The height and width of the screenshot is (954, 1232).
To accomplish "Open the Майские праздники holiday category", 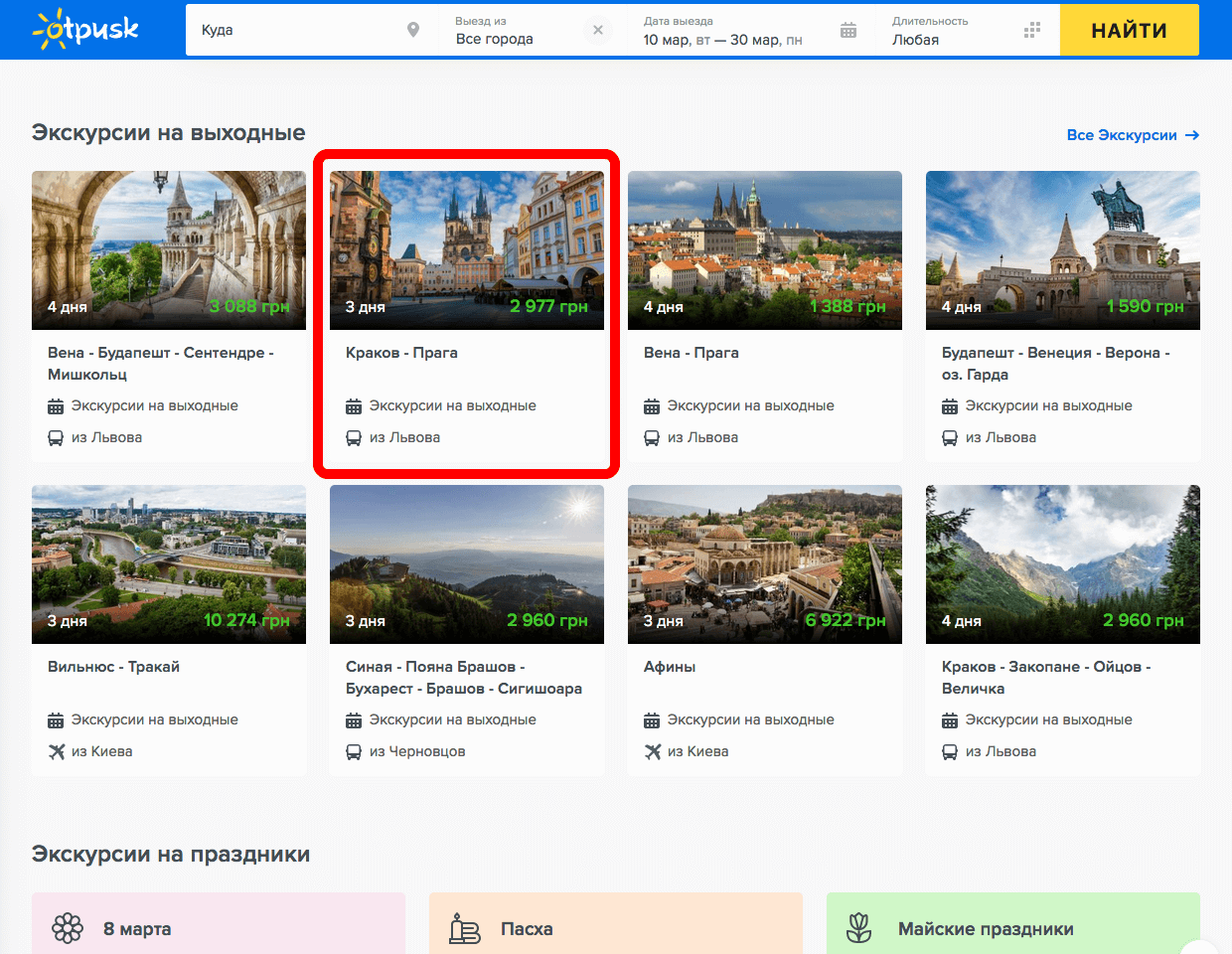I will pyautogui.click(x=1013, y=923).
